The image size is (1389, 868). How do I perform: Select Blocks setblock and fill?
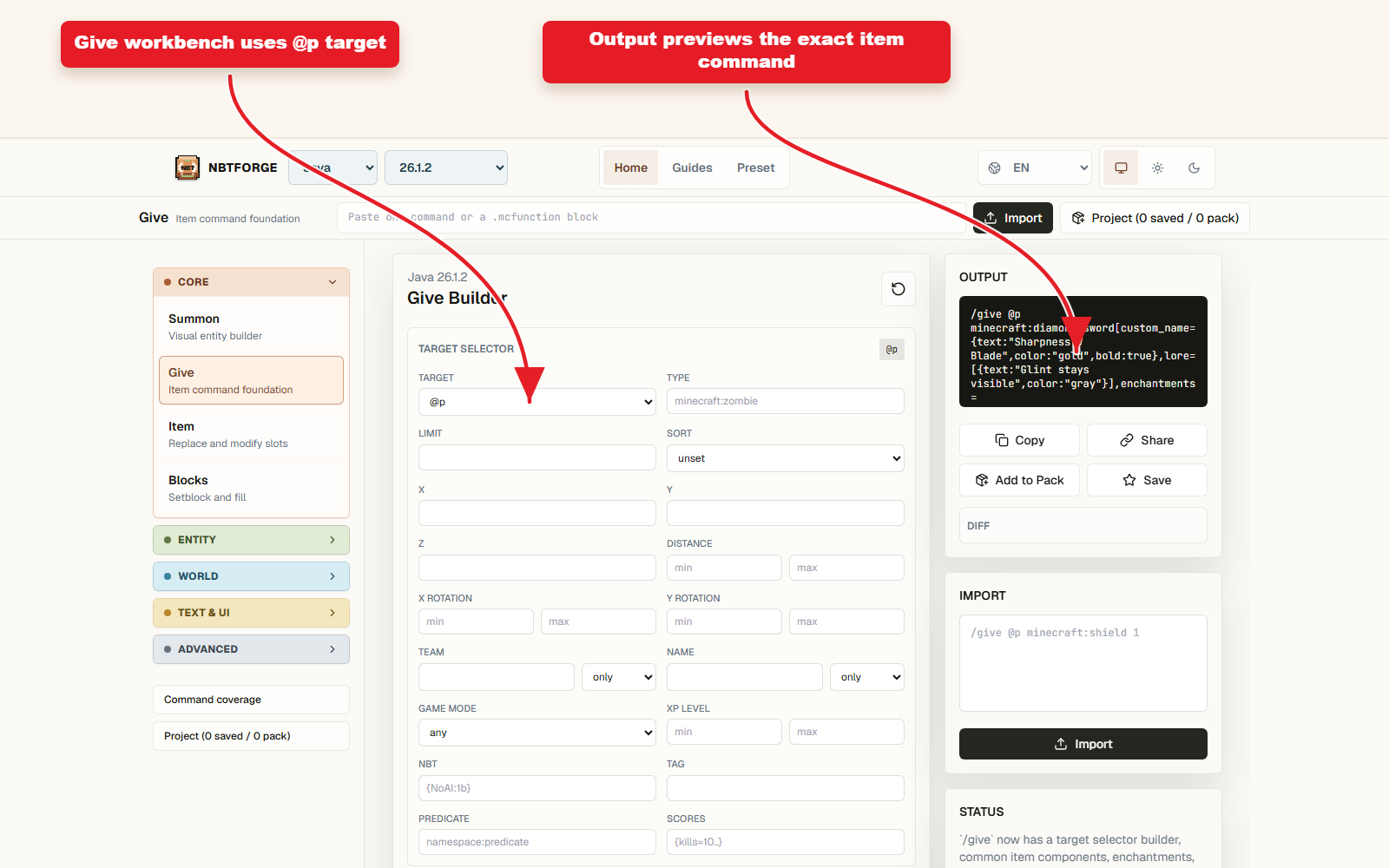click(x=251, y=488)
